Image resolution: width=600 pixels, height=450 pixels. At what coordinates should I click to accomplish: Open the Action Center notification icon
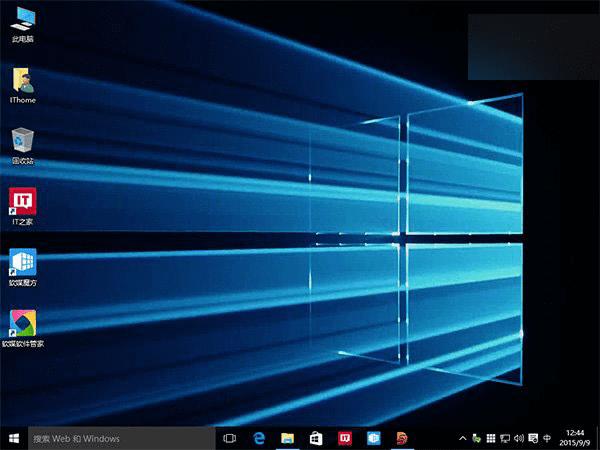533,439
